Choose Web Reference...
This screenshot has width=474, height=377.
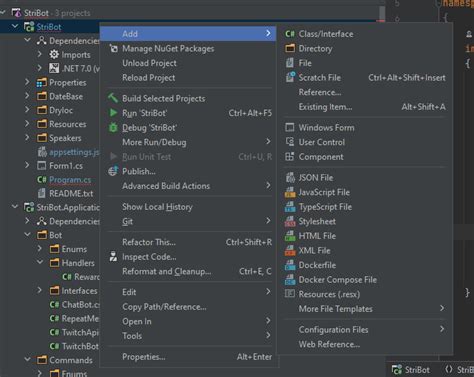364,344
